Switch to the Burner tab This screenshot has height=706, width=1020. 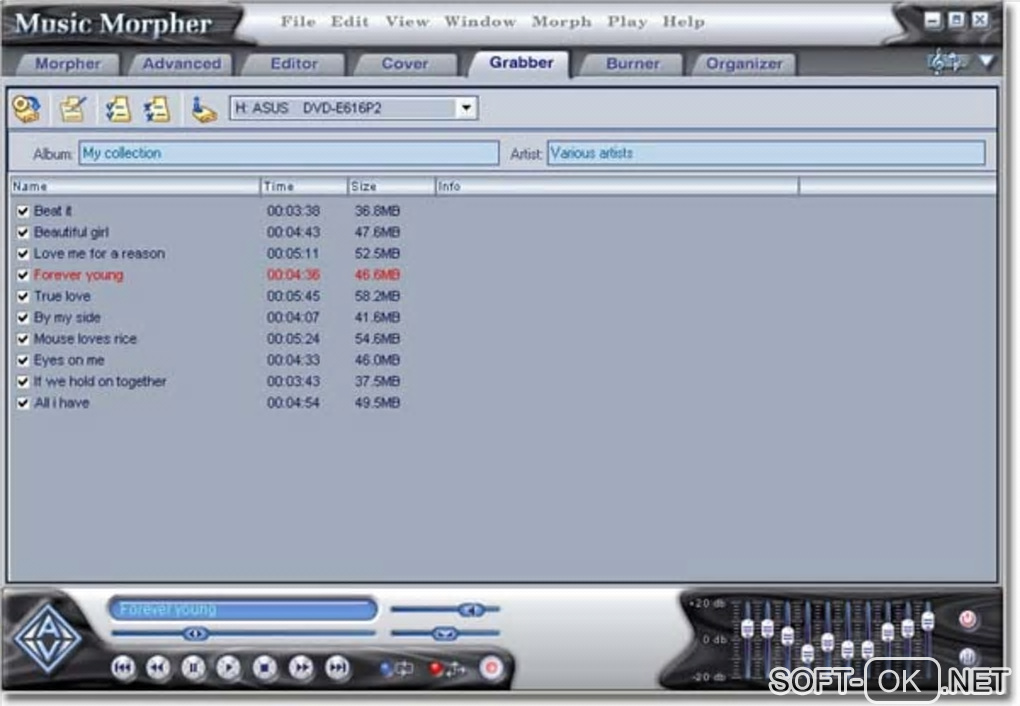pos(632,64)
